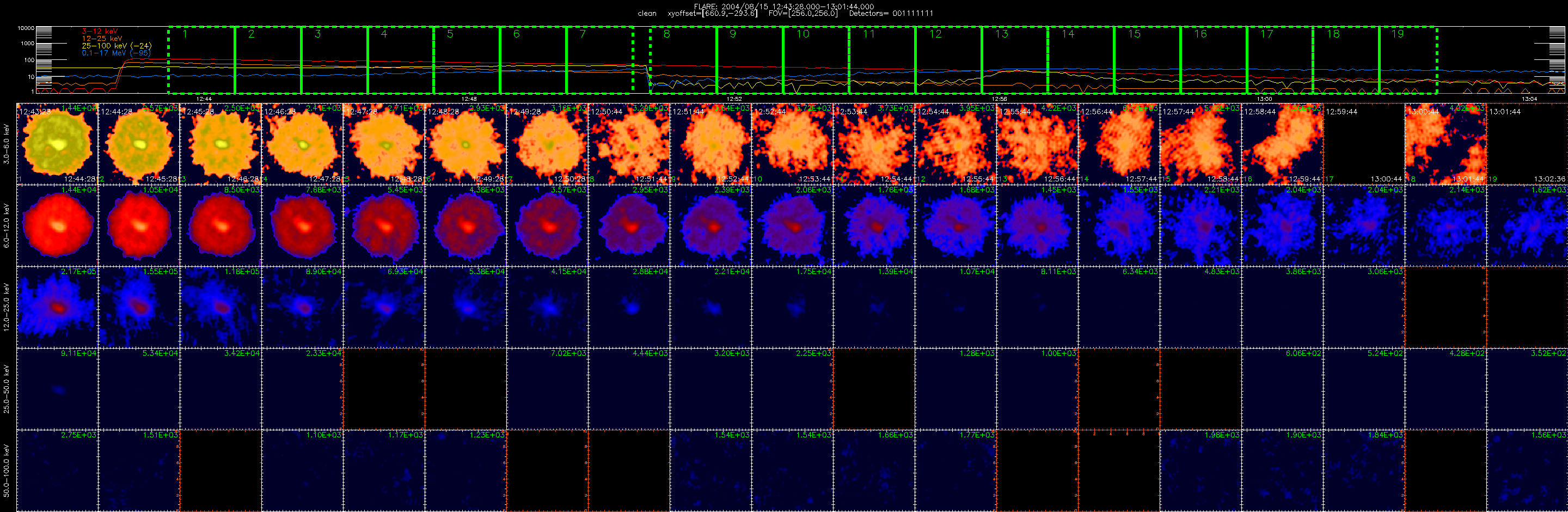Open the 6-12 keV image labeled 2.95E+03

coord(629,225)
